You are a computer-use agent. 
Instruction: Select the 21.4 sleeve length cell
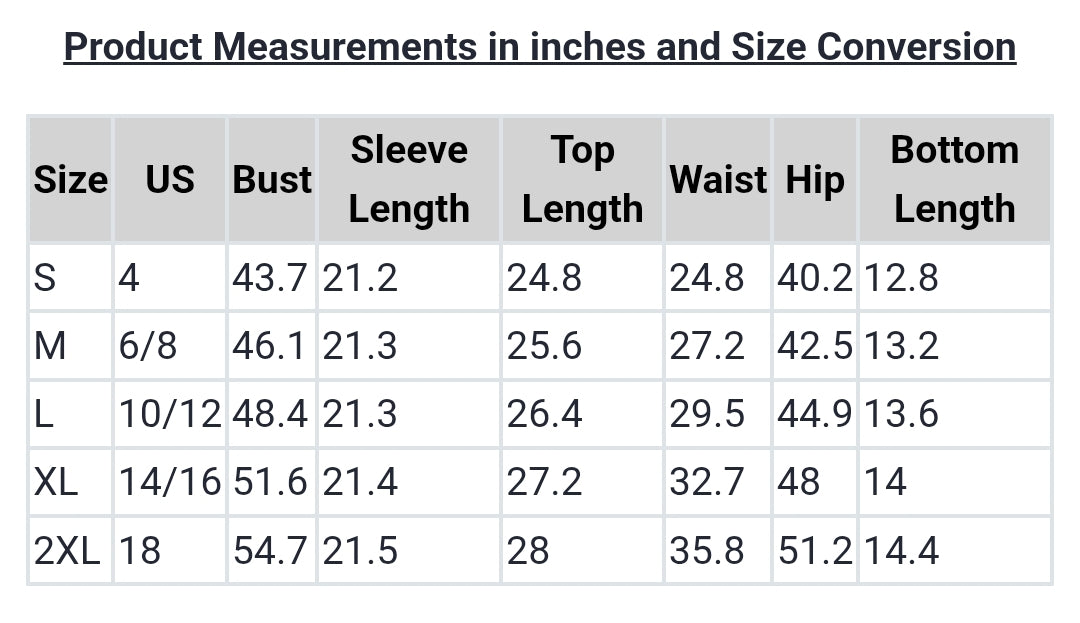(360, 482)
